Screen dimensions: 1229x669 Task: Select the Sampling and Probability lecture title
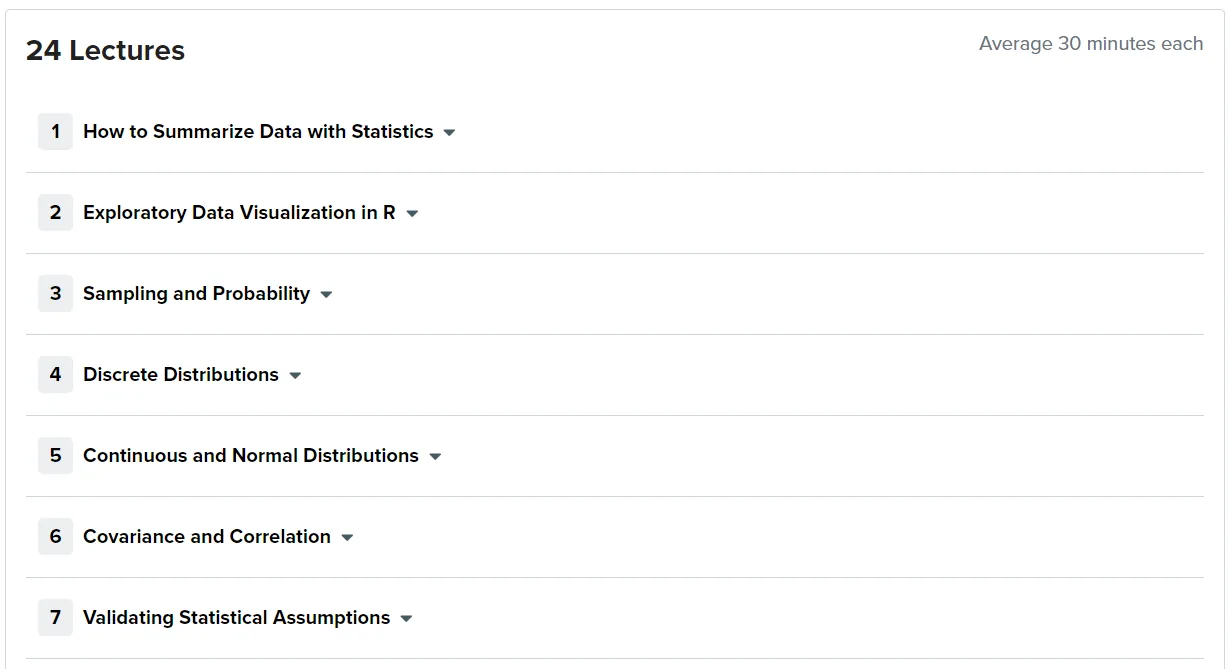(196, 293)
